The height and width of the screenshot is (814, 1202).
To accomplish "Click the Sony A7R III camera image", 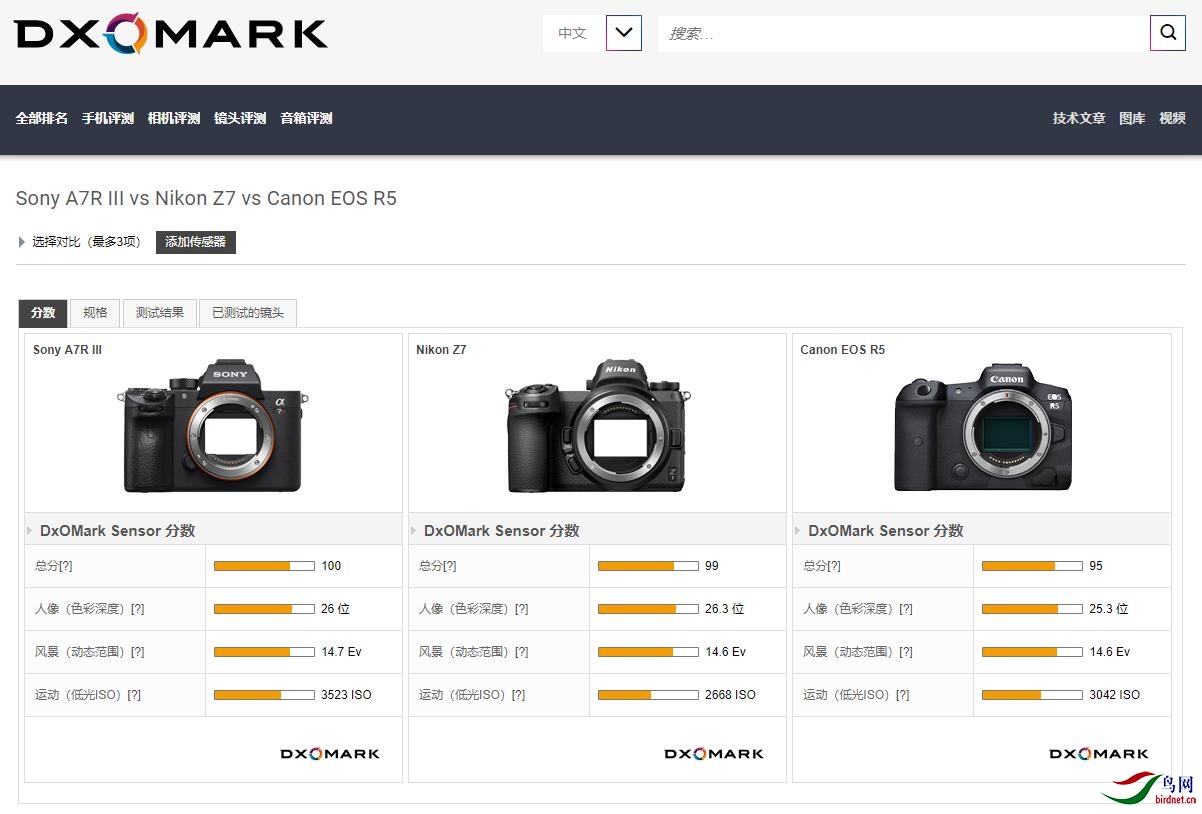I will 213,426.
